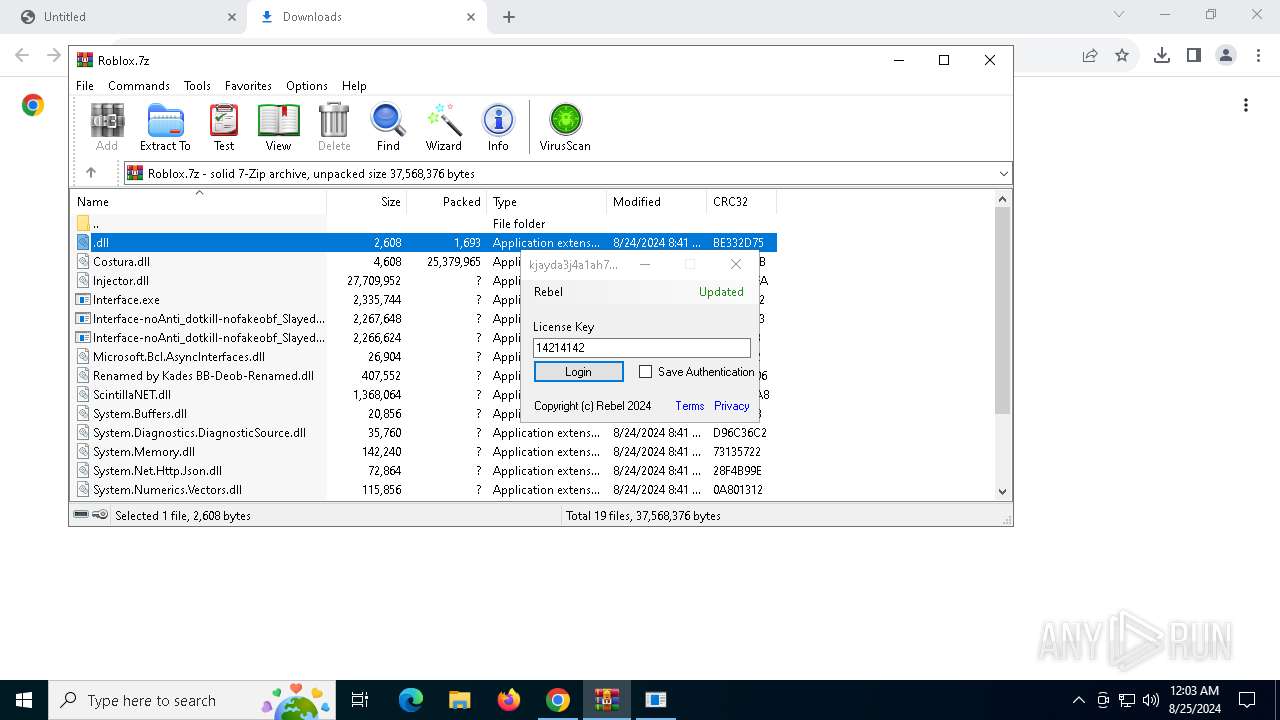
Task: Show archive Info
Action: pos(498,127)
